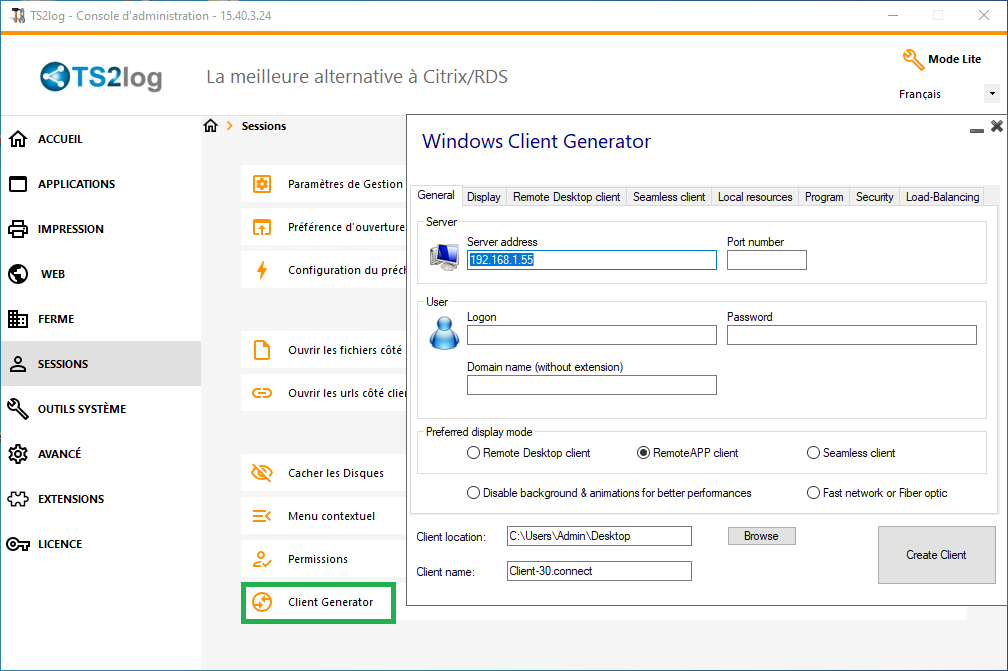The height and width of the screenshot is (671, 1008).
Task: Go to APPLICATIONS in sidebar menu
Action: click(x=100, y=184)
